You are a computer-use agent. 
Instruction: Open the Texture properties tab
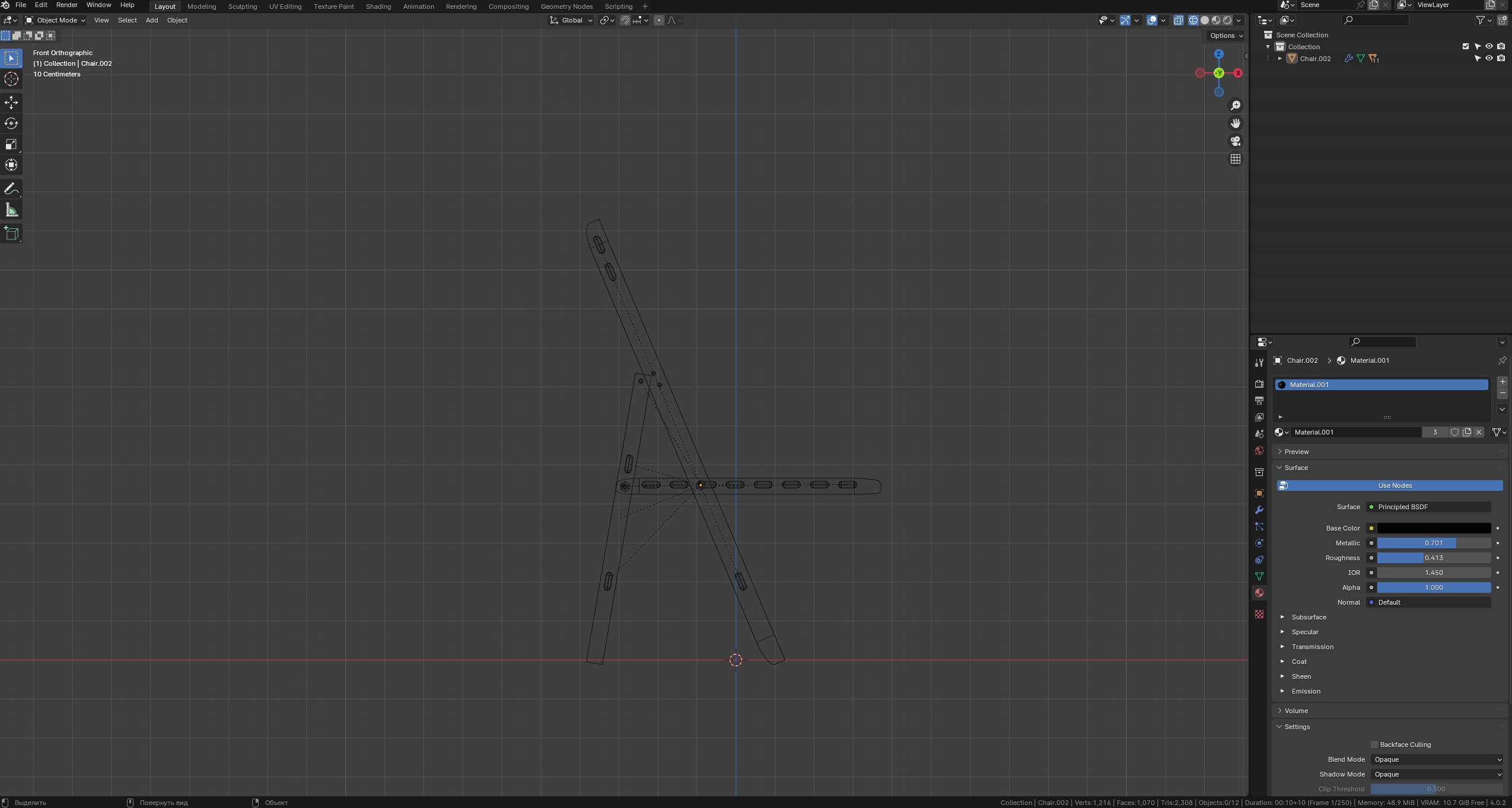pyautogui.click(x=1259, y=614)
